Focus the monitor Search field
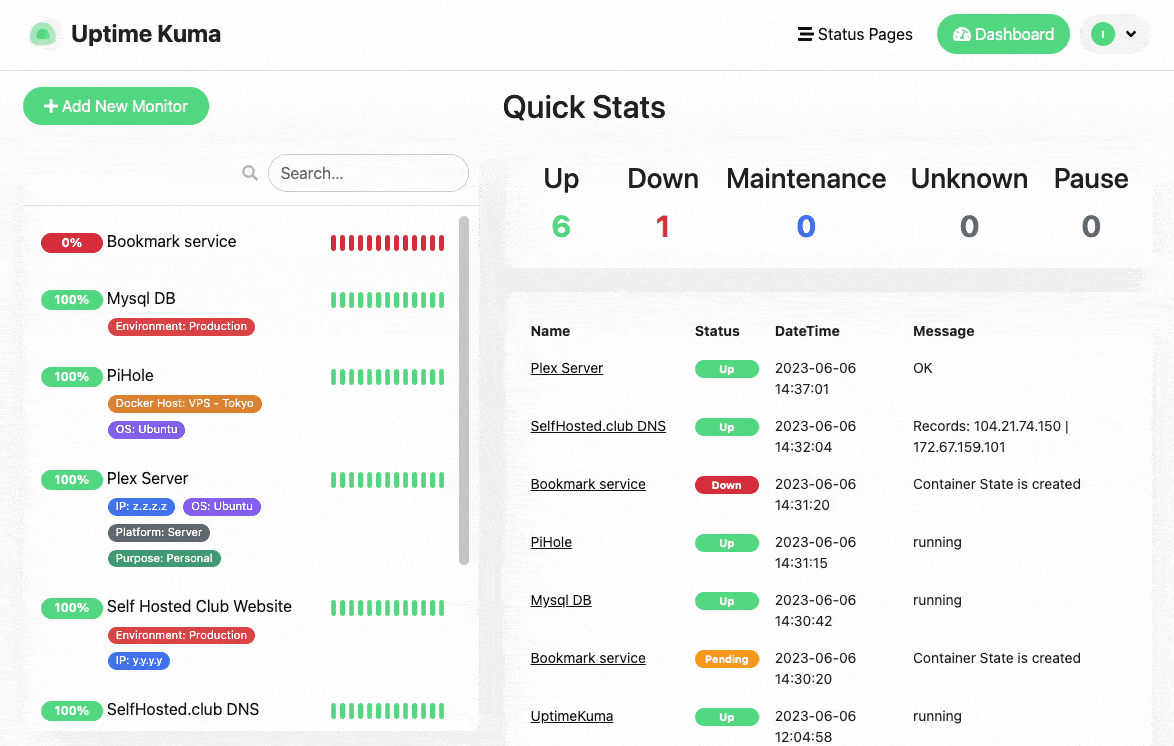The width and height of the screenshot is (1174, 746). pos(368,173)
